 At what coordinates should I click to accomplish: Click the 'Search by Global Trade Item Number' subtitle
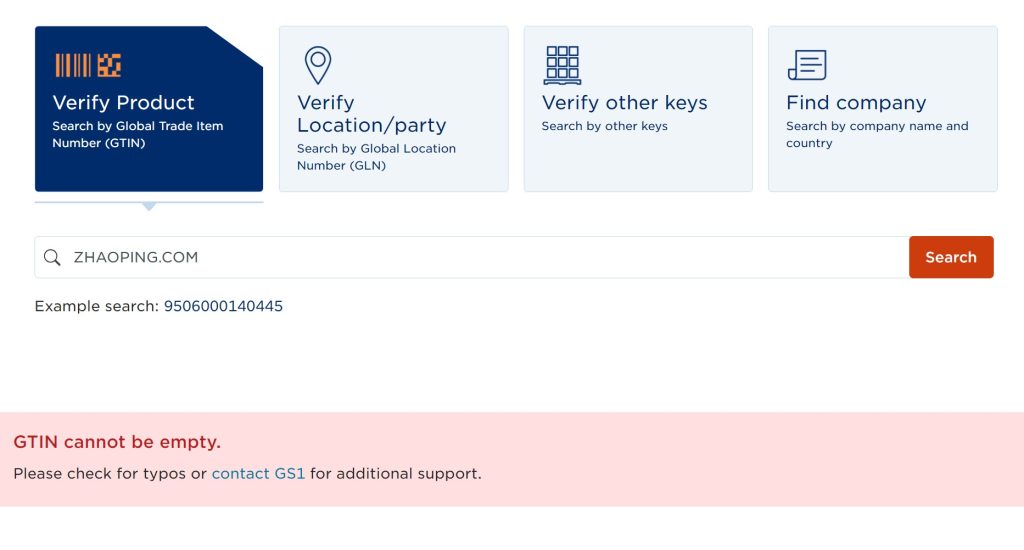coord(138,135)
